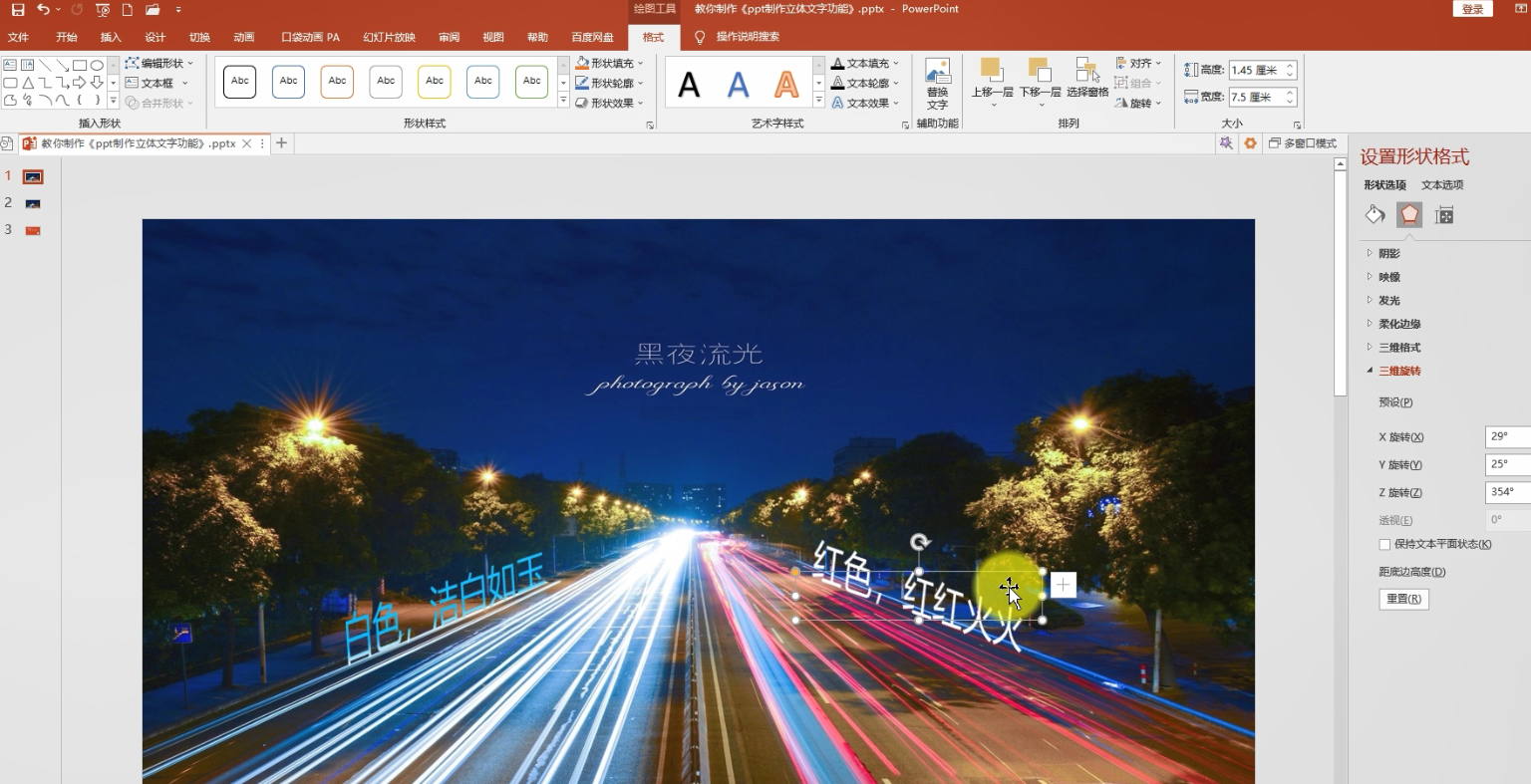Click the X rotation (X 旋转) value field
The width and height of the screenshot is (1531, 784).
pos(1507,436)
